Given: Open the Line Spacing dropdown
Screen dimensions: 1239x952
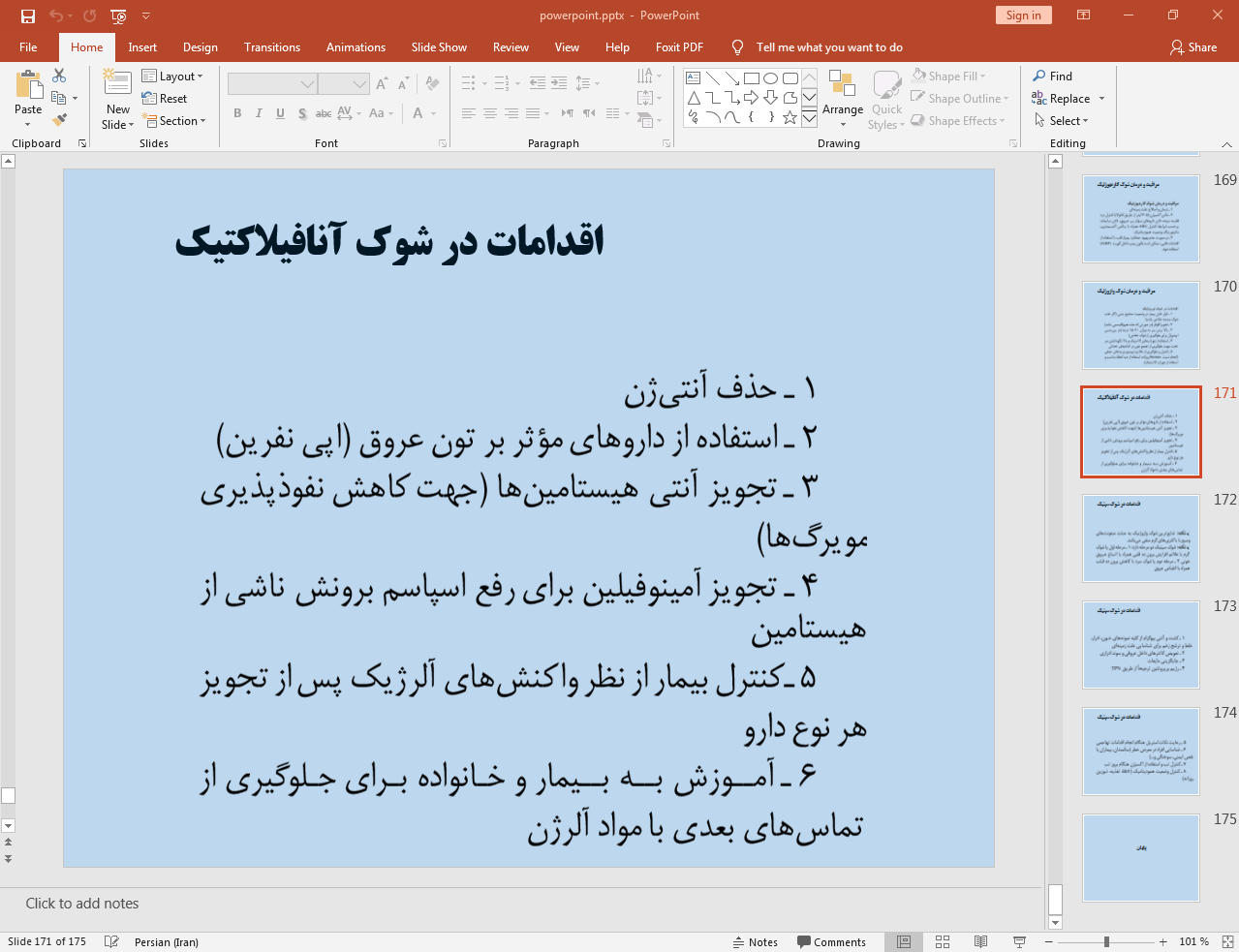Looking at the screenshot, I should (x=587, y=83).
